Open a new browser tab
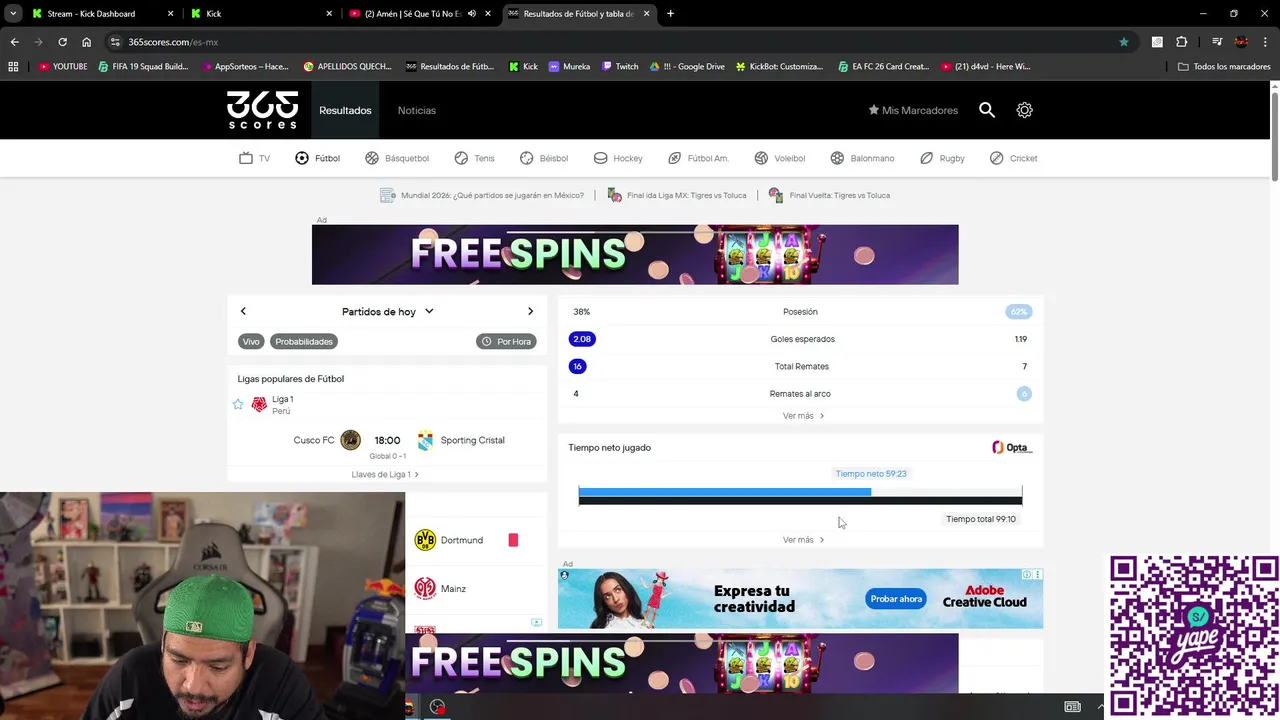 670,14
